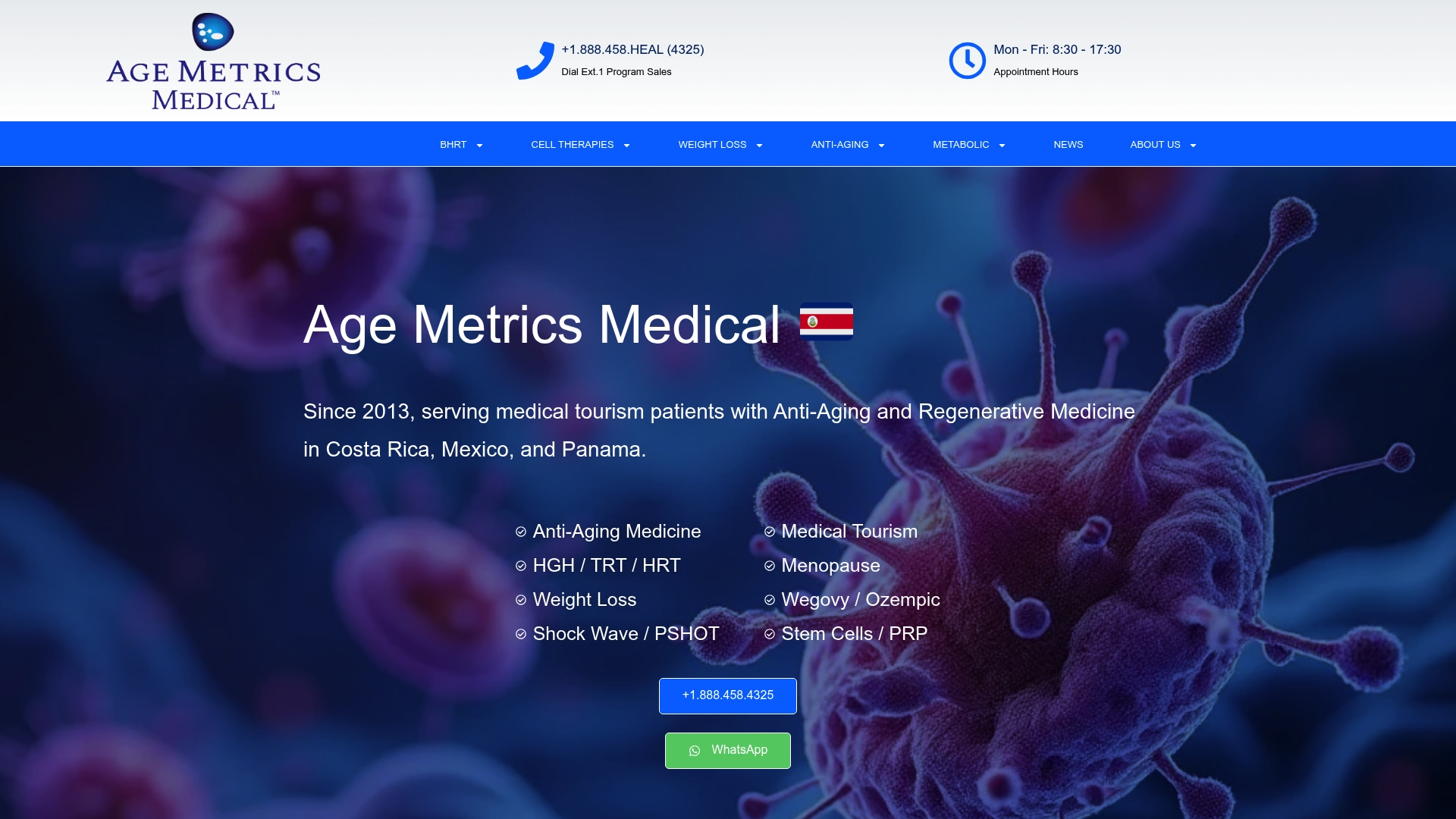Expand the Weight Loss dropdown arrow

pos(759,146)
